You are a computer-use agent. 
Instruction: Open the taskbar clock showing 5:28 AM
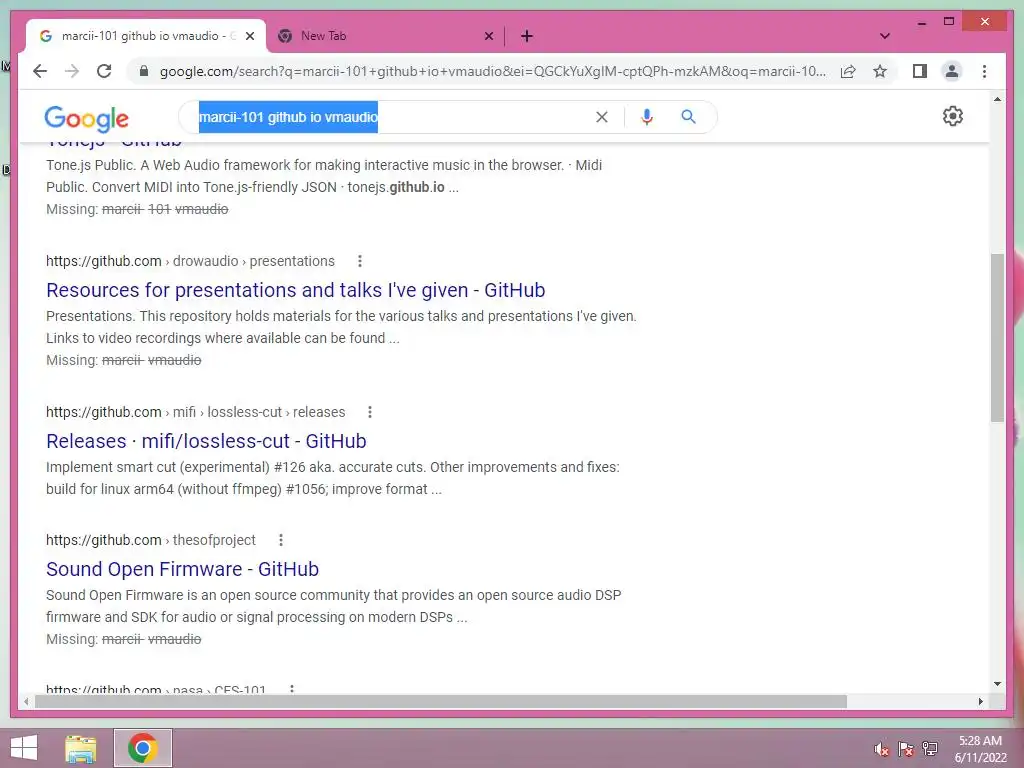click(x=980, y=749)
